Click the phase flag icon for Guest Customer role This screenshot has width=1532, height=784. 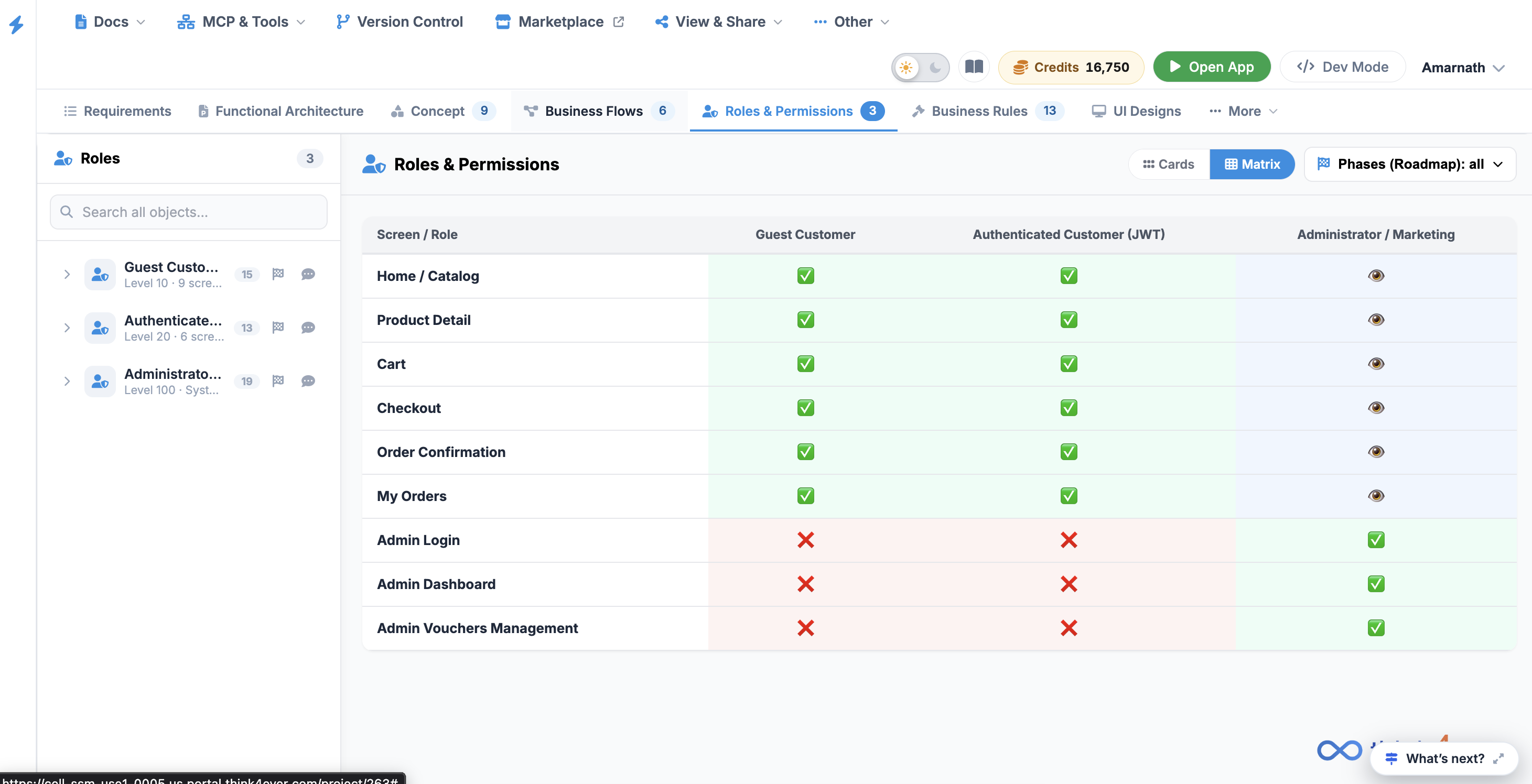pyautogui.click(x=278, y=274)
